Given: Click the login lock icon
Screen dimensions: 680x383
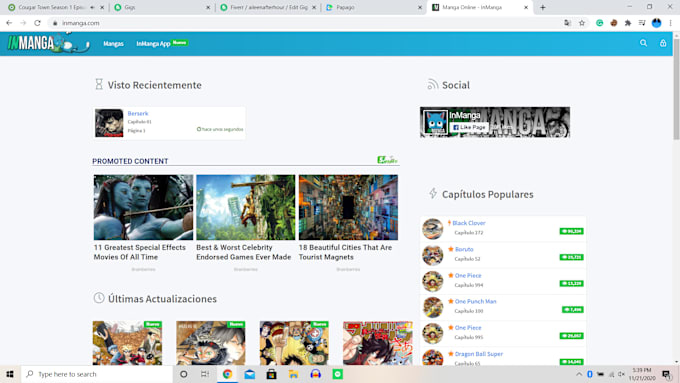Looking at the screenshot, I should pyautogui.click(x=663, y=43).
